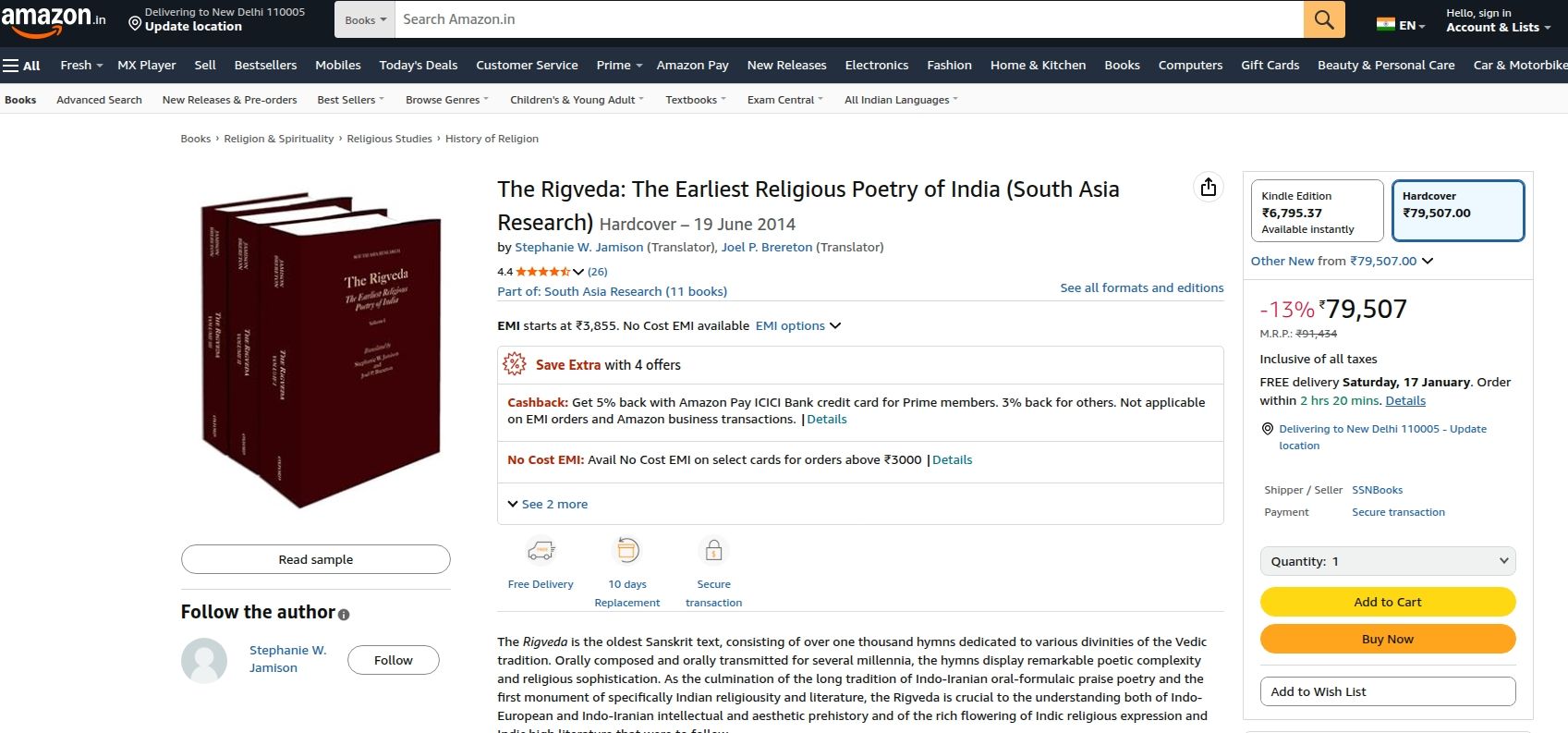Screen dimensions: 1568x733
Task: Follow the author Stephanie W. Jamison
Action: (x=393, y=660)
